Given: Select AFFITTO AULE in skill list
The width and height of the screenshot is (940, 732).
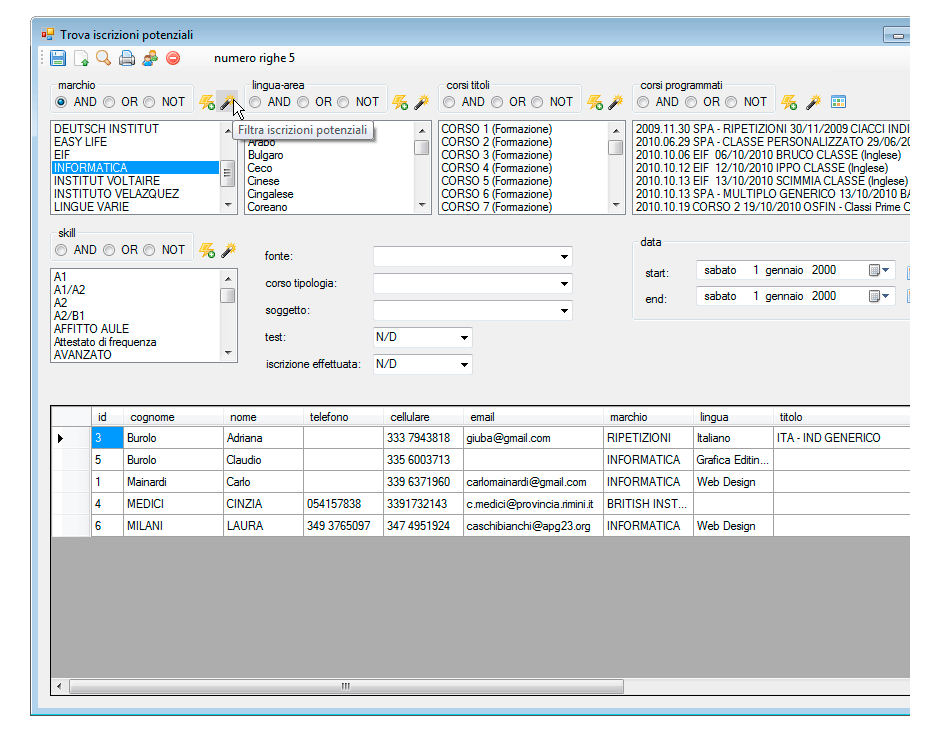Looking at the screenshot, I should [91, 329].
